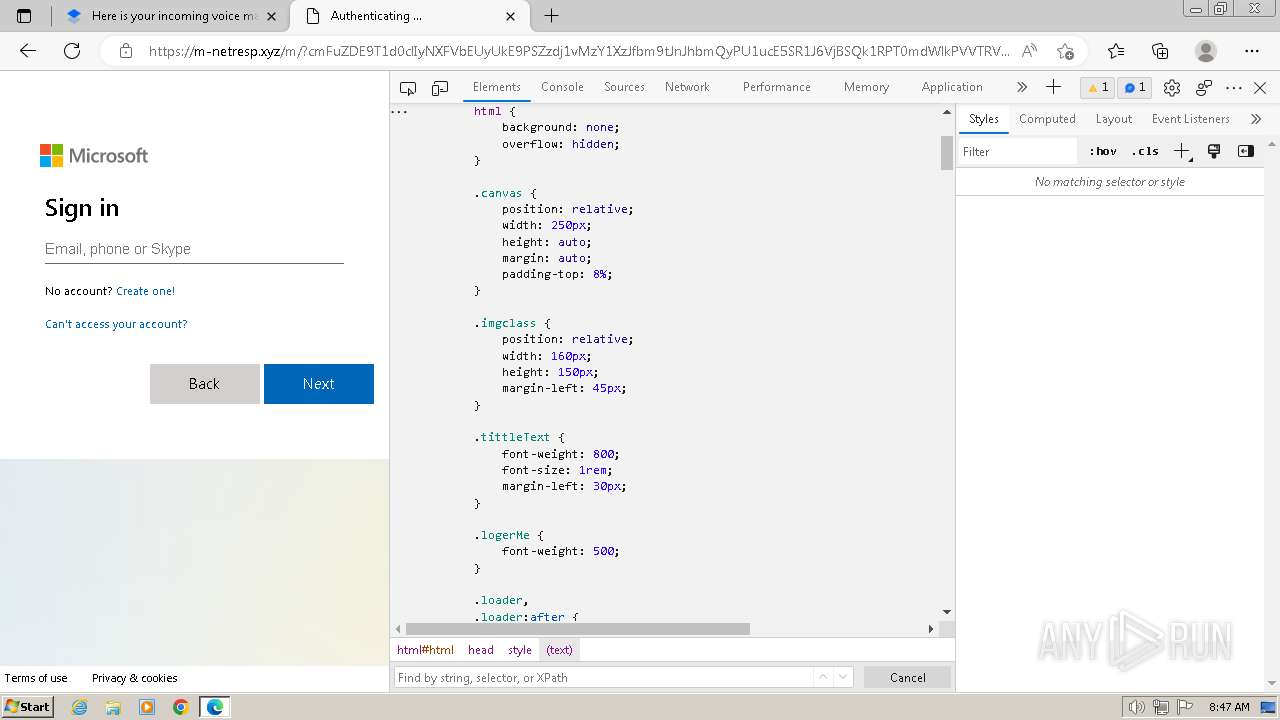The width and height of the screenshot is (1280, 720).
Task: Reload the current page
Action: coord(72,51)
